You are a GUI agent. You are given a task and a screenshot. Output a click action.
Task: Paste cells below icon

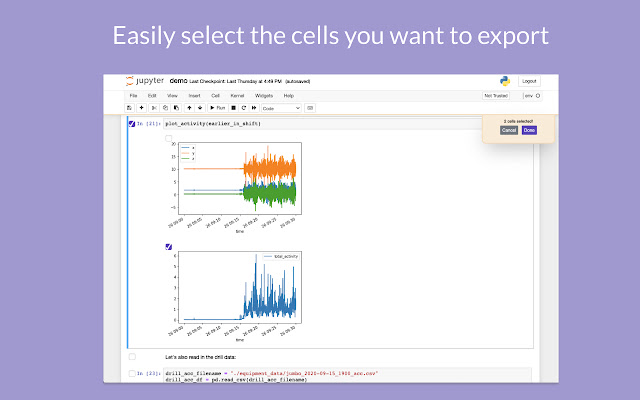tap(176, 108)
